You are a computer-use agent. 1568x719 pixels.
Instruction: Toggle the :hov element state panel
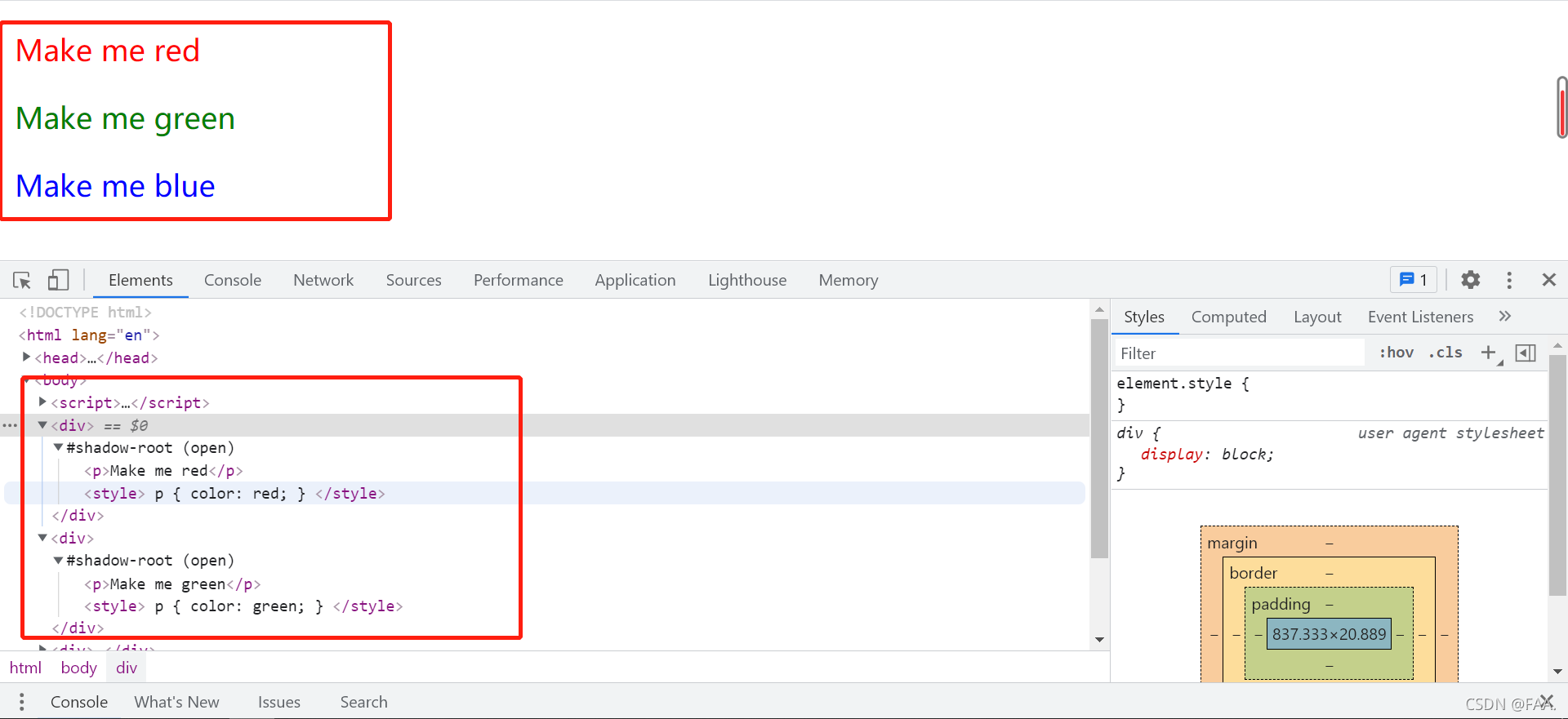1396,353
